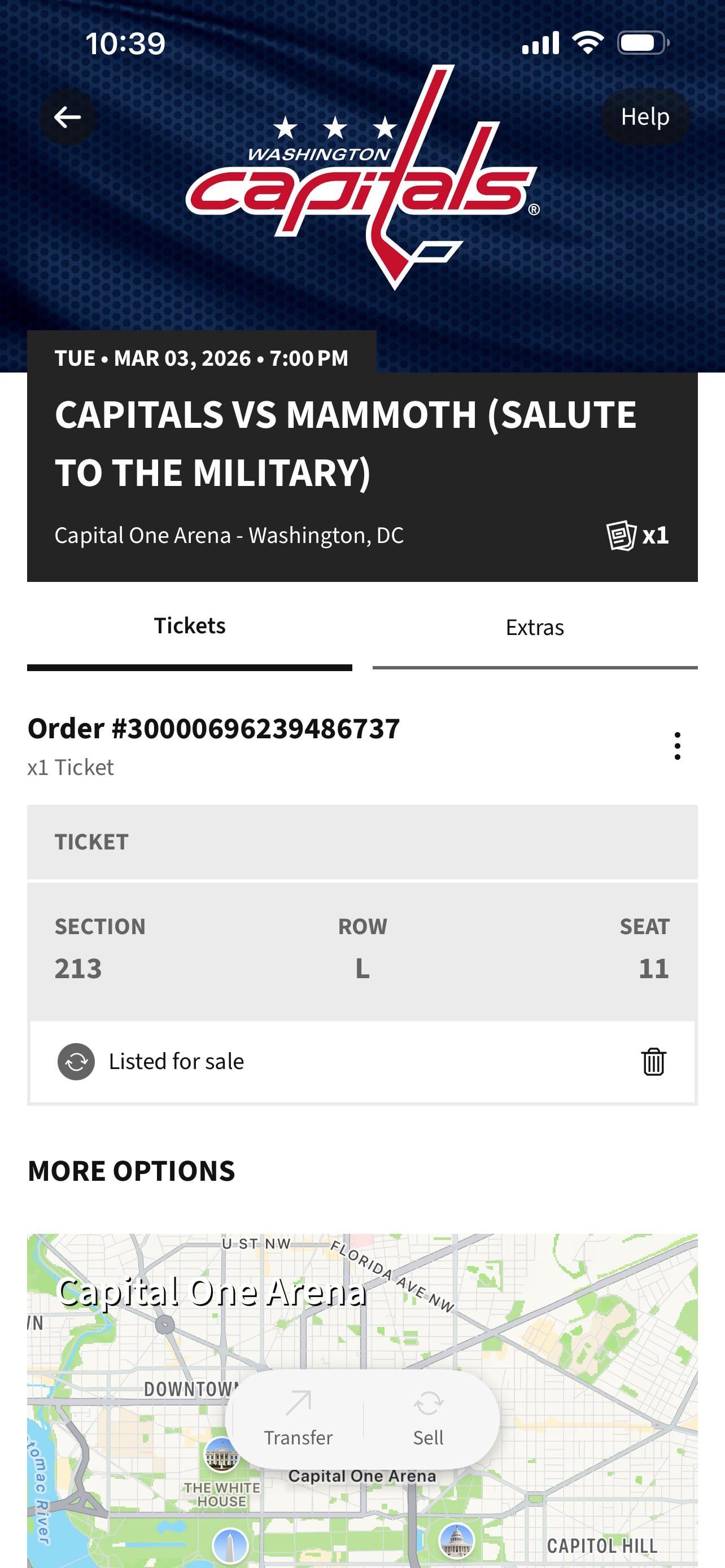Select the Tickets tab
The image size is (725, 1568).
189,627
